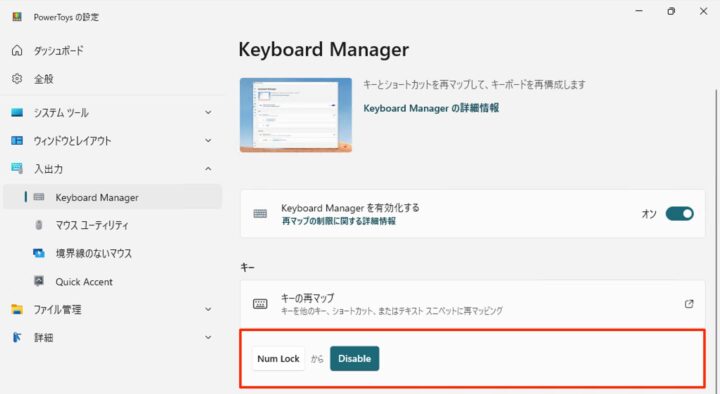This screenshot has width=720, height=394.
Task: Collapse the 入出力 section chevron
Action: click(208, 169)
